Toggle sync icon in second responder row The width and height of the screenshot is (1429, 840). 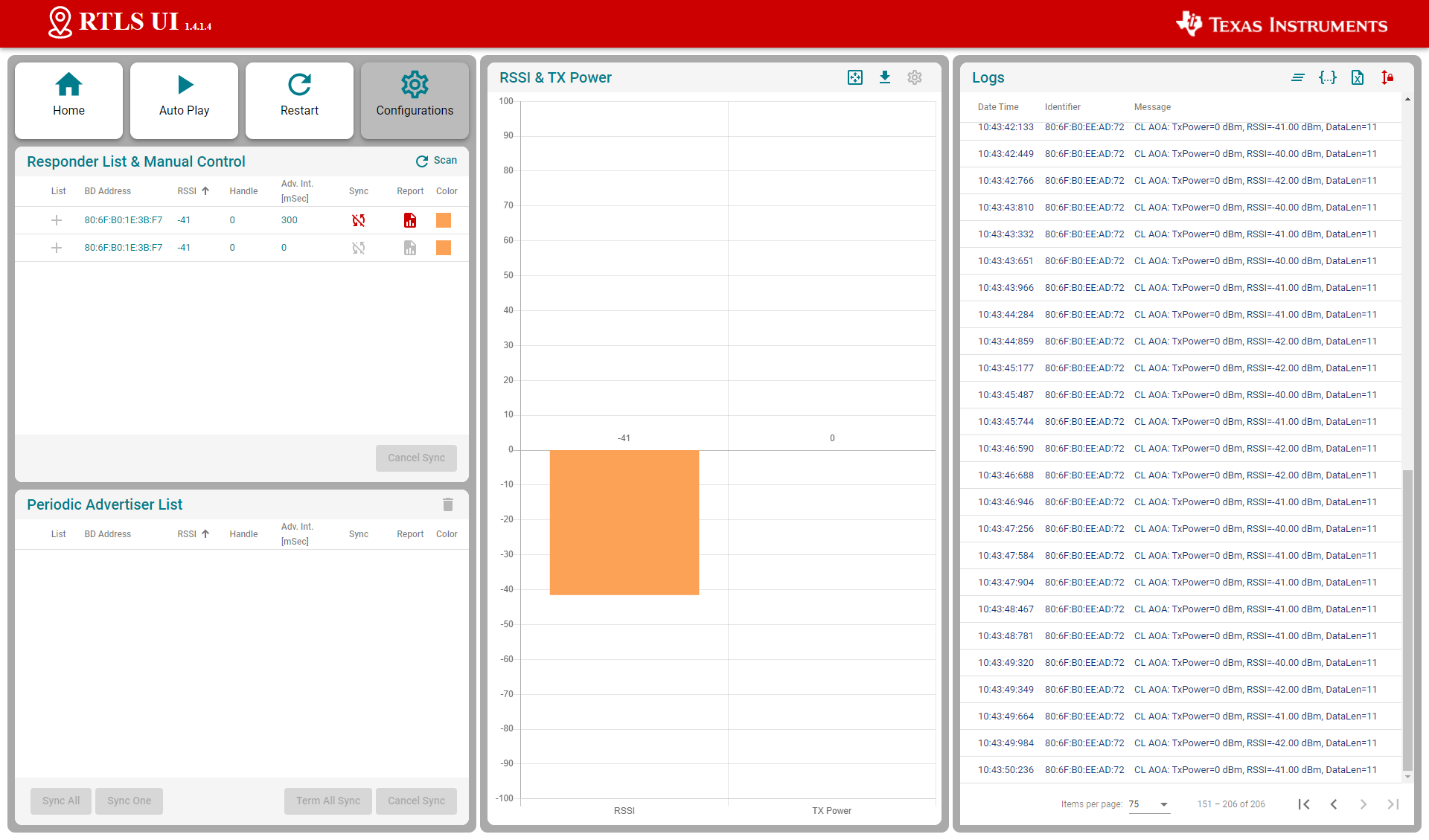359,248
